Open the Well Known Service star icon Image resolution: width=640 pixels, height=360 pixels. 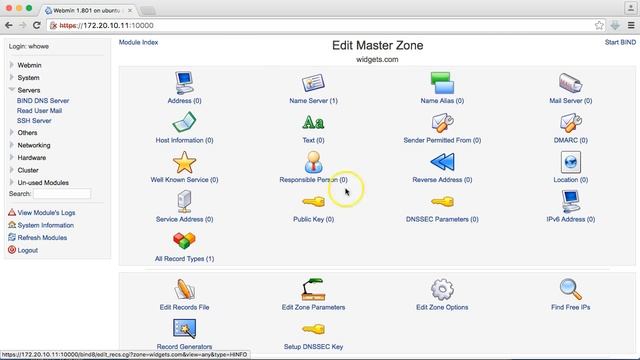tap(184, 162)
